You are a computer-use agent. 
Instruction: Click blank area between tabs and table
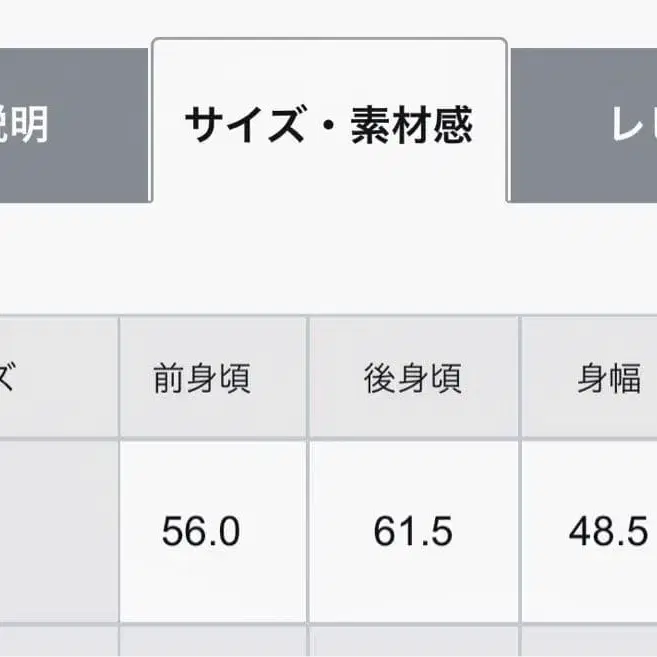click(x=328, y=260)
